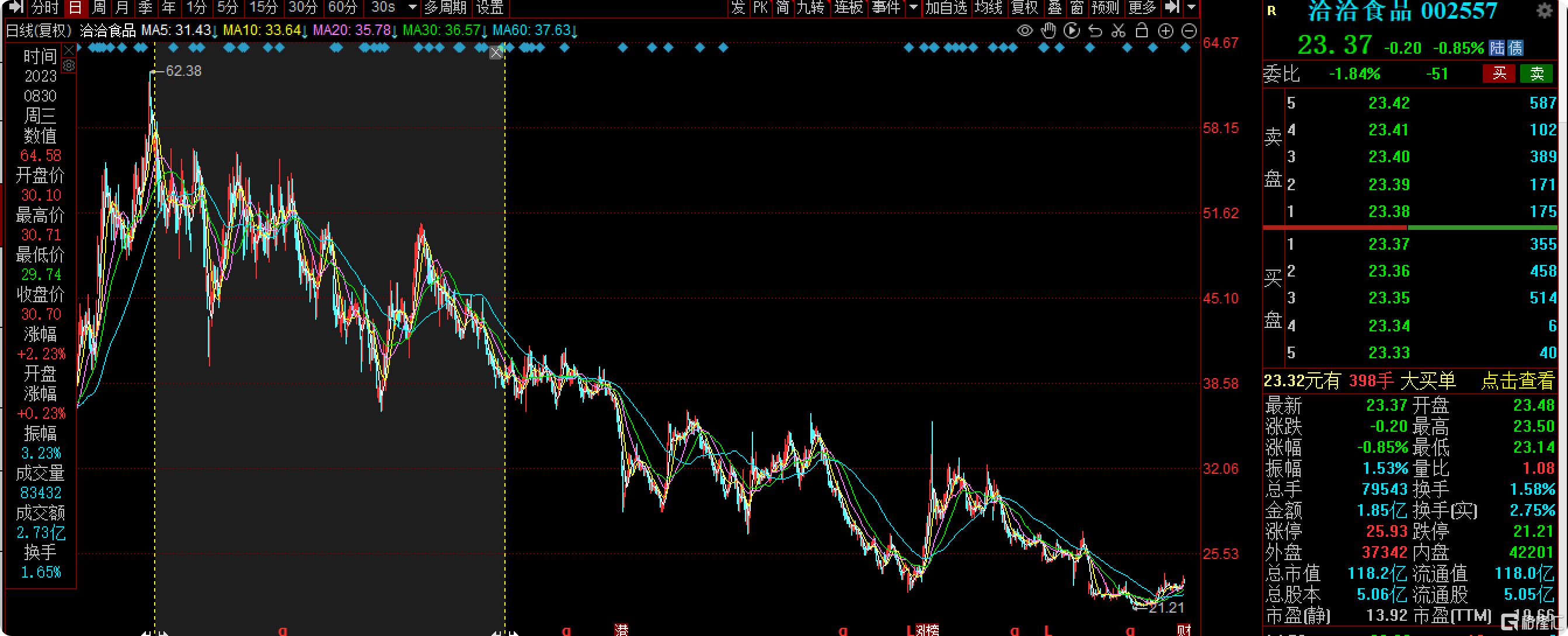Open the dropdown arrow after the 30s period

point(412,8)
